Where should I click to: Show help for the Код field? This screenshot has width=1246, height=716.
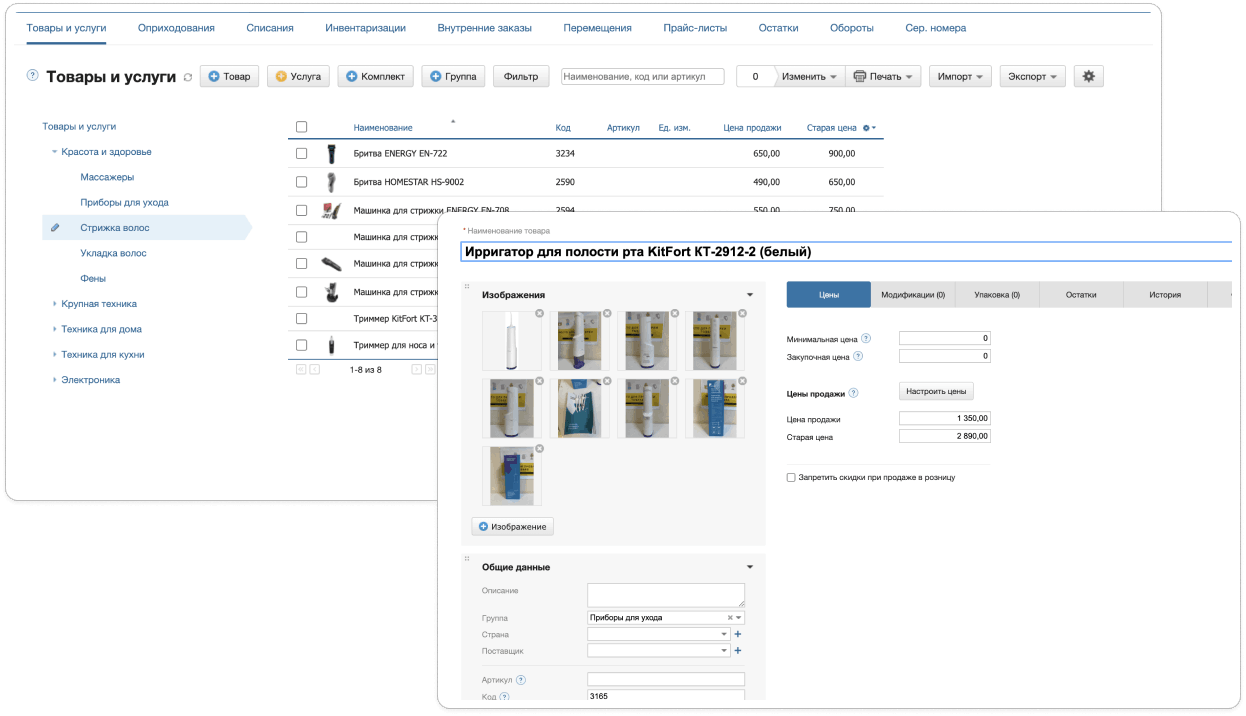coord(505,697)
